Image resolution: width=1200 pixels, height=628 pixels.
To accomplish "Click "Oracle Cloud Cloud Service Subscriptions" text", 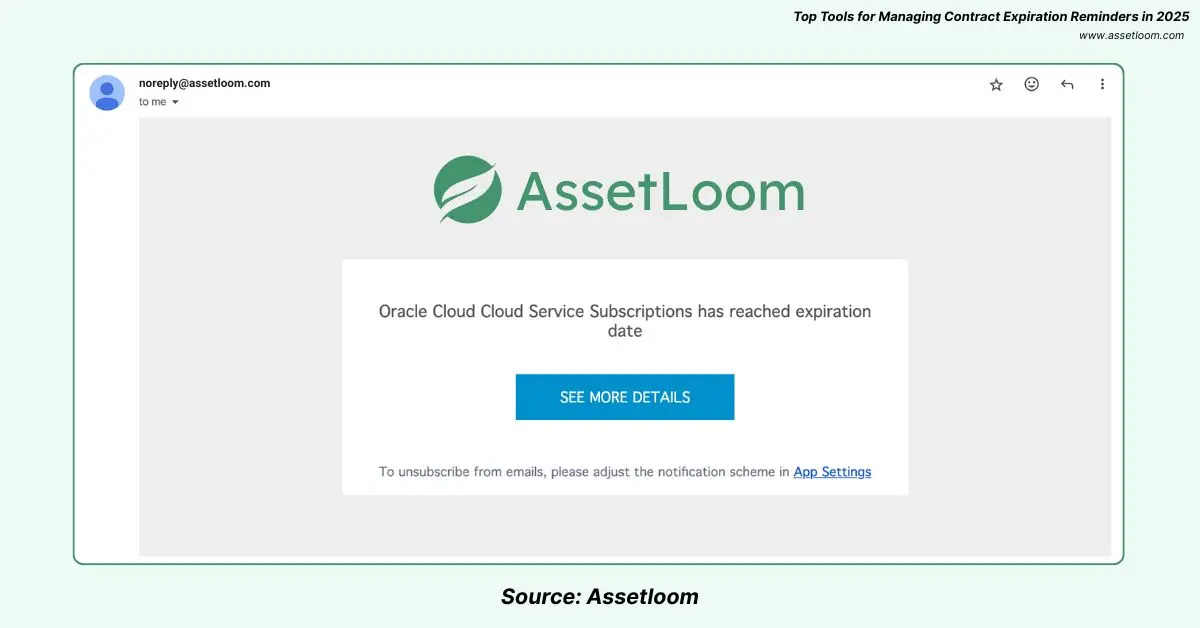I will (x=536, y=311).
